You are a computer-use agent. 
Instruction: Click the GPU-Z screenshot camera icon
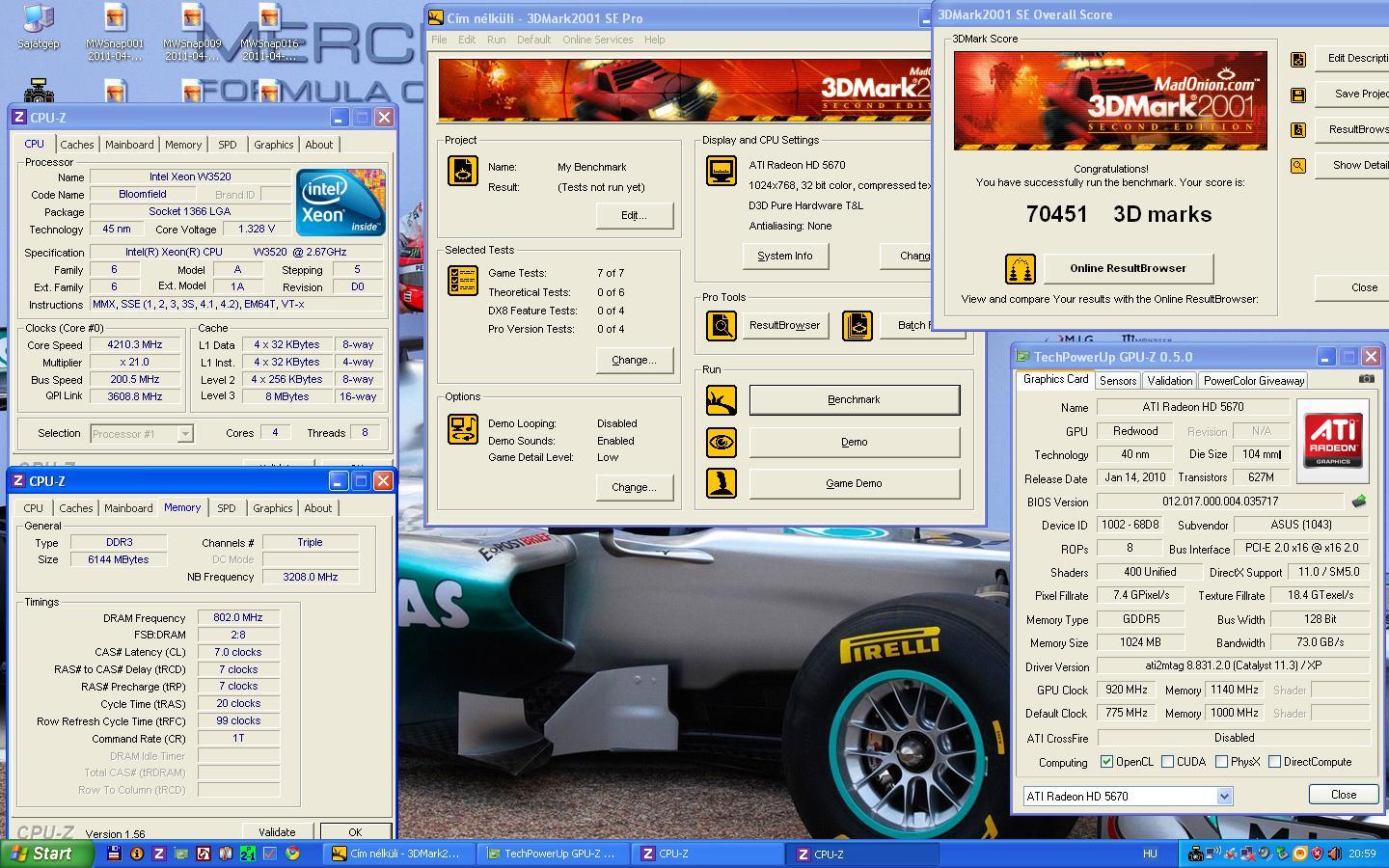coord(1366,379)
